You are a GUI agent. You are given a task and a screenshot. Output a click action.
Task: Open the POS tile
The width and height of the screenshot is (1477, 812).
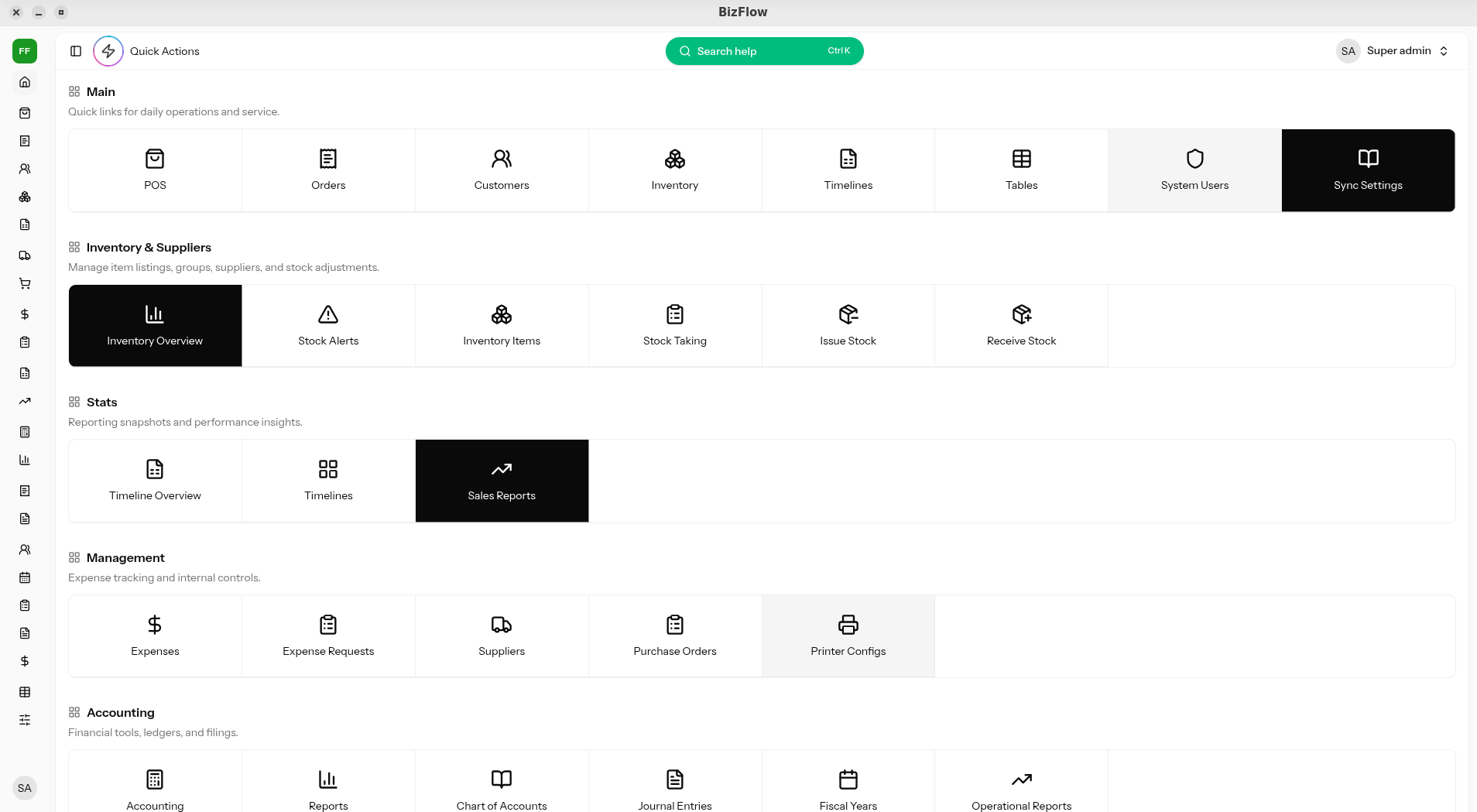tap(155, 170)
